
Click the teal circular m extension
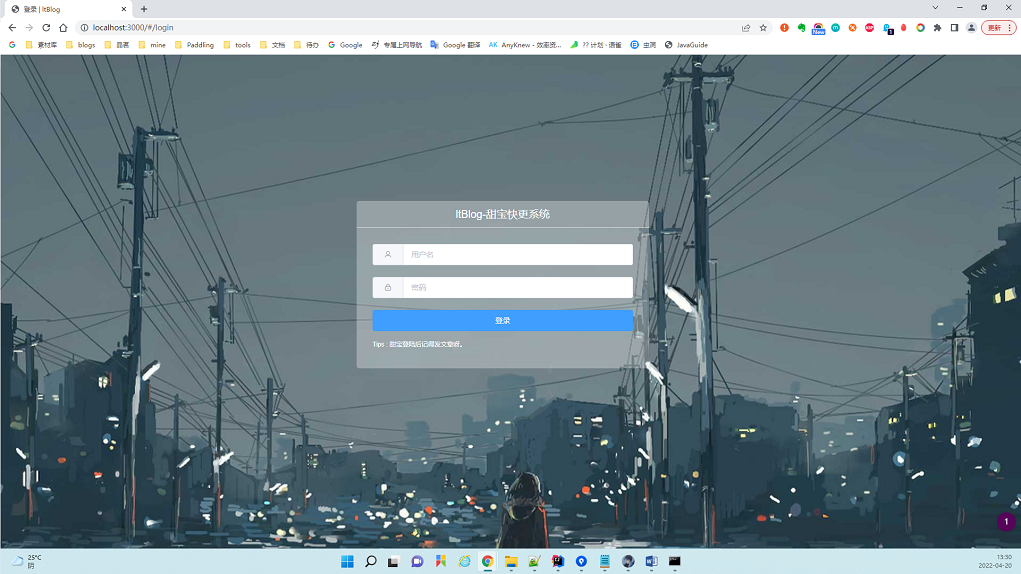pyautogui.click(x=835, y=27)
